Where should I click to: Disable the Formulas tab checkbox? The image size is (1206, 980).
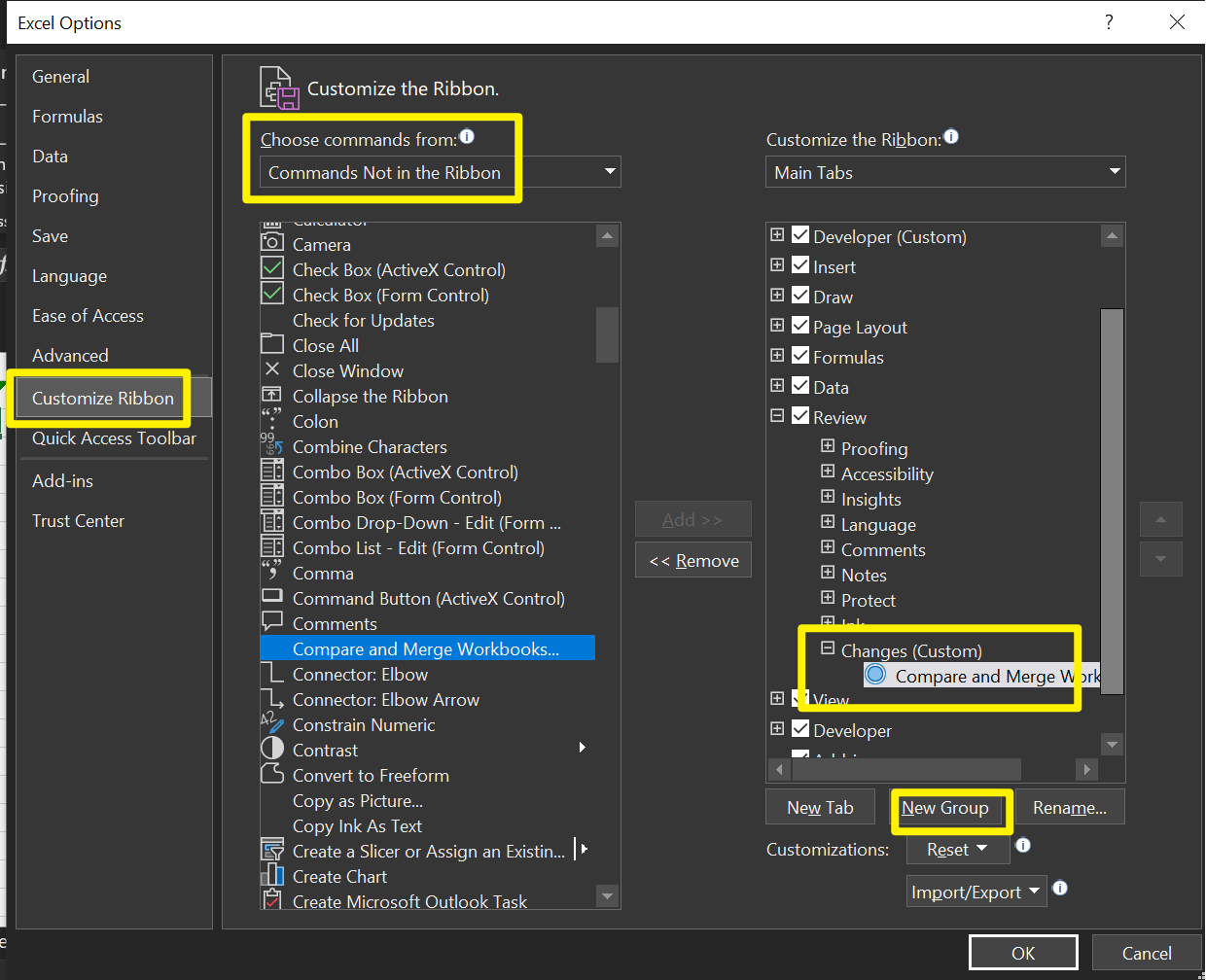[x=800, y=356]
